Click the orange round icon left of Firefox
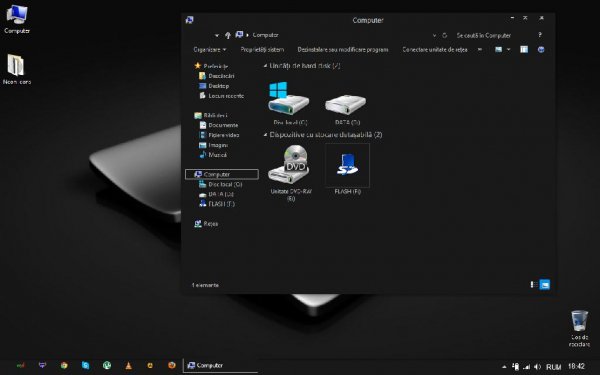 coord(150,365)
